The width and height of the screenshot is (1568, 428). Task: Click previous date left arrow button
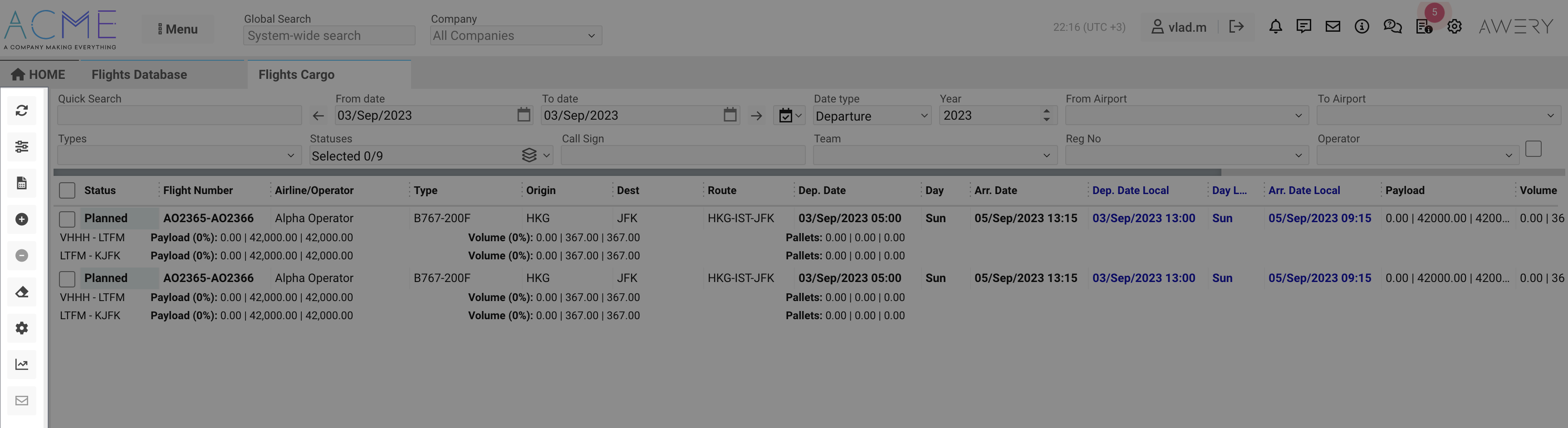point(318,116)
